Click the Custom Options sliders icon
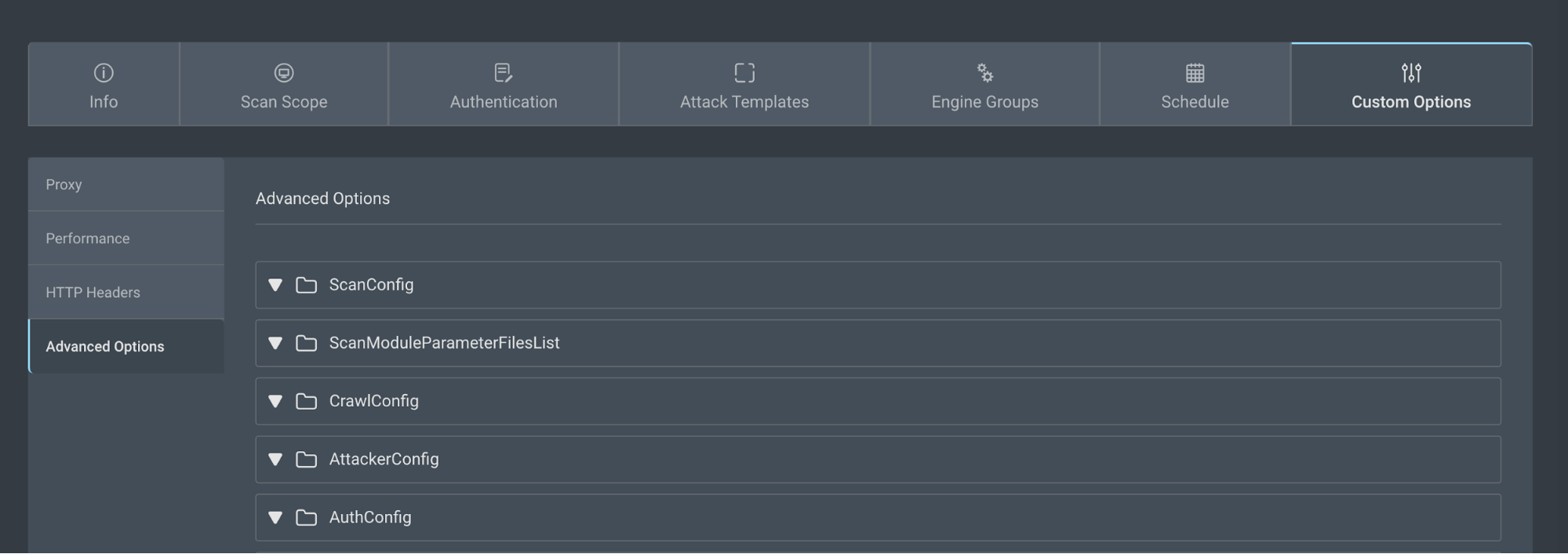This screenshot has height=554, width=1568. tap(1411, 73)
